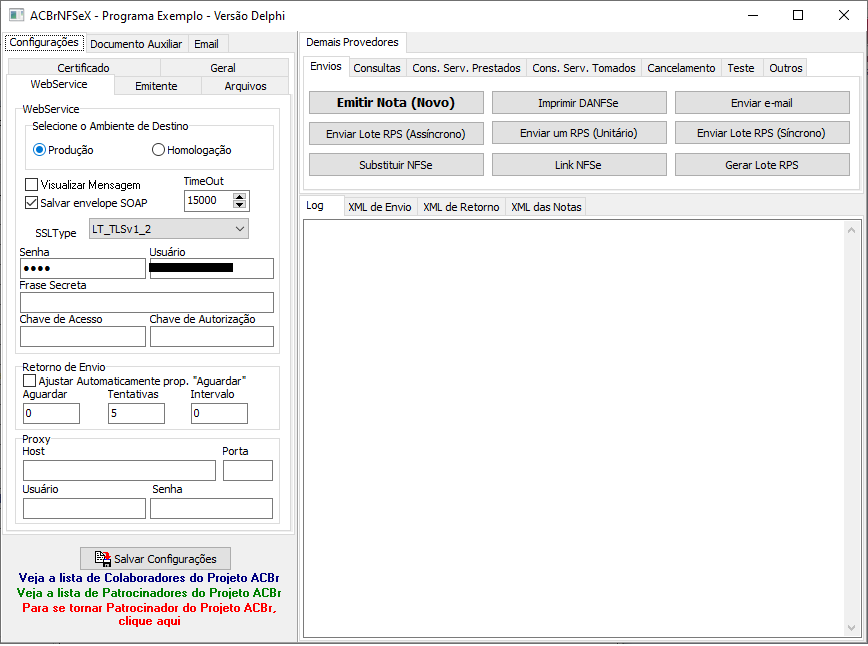Open the Documento Auxiliar tab
The width and height of the screenshot is (868, 646).
[136, 44]
